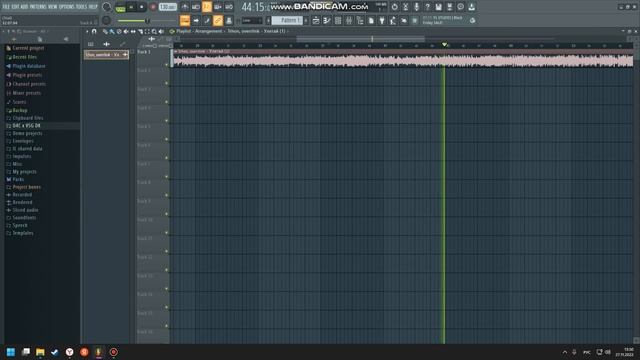
Task: Open the global snap selector showing Line
Action: coord(251,20)
